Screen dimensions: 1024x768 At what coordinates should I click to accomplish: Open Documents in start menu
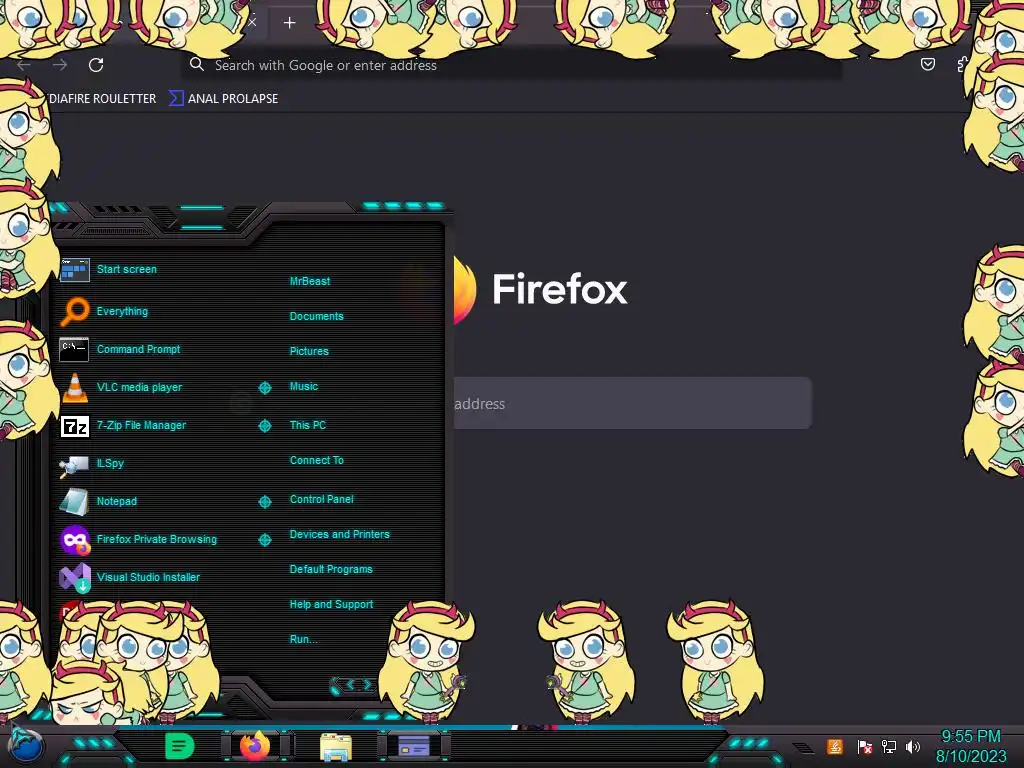(316, 316)
